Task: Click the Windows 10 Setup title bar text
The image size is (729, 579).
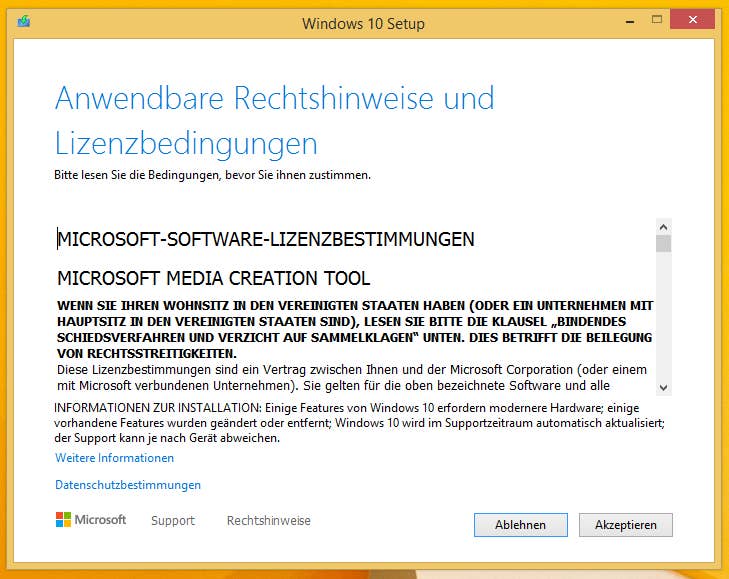Action: click(x=363, y=23)
